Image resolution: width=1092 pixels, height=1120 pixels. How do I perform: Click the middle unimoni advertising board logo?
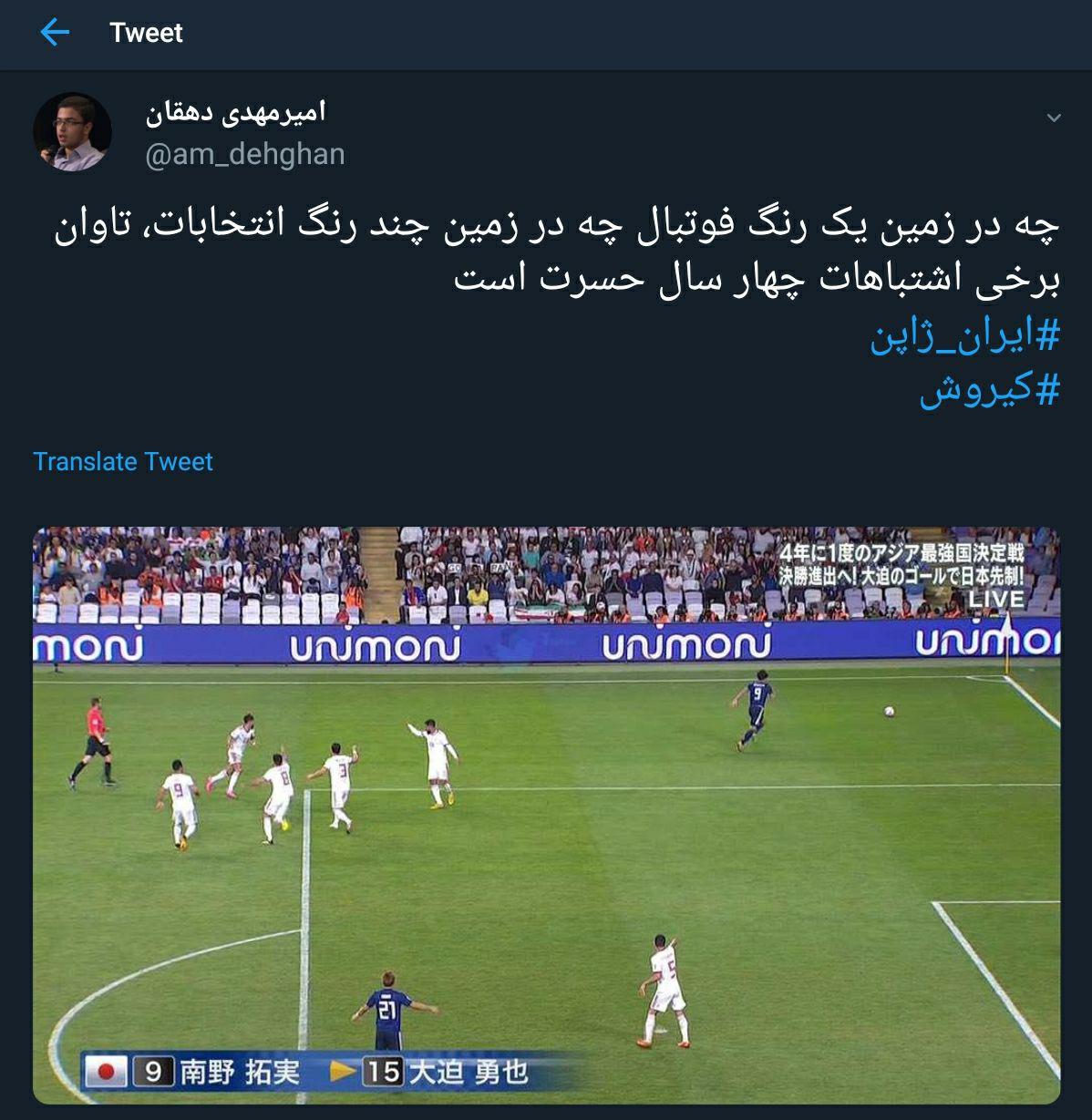point(685,645)
